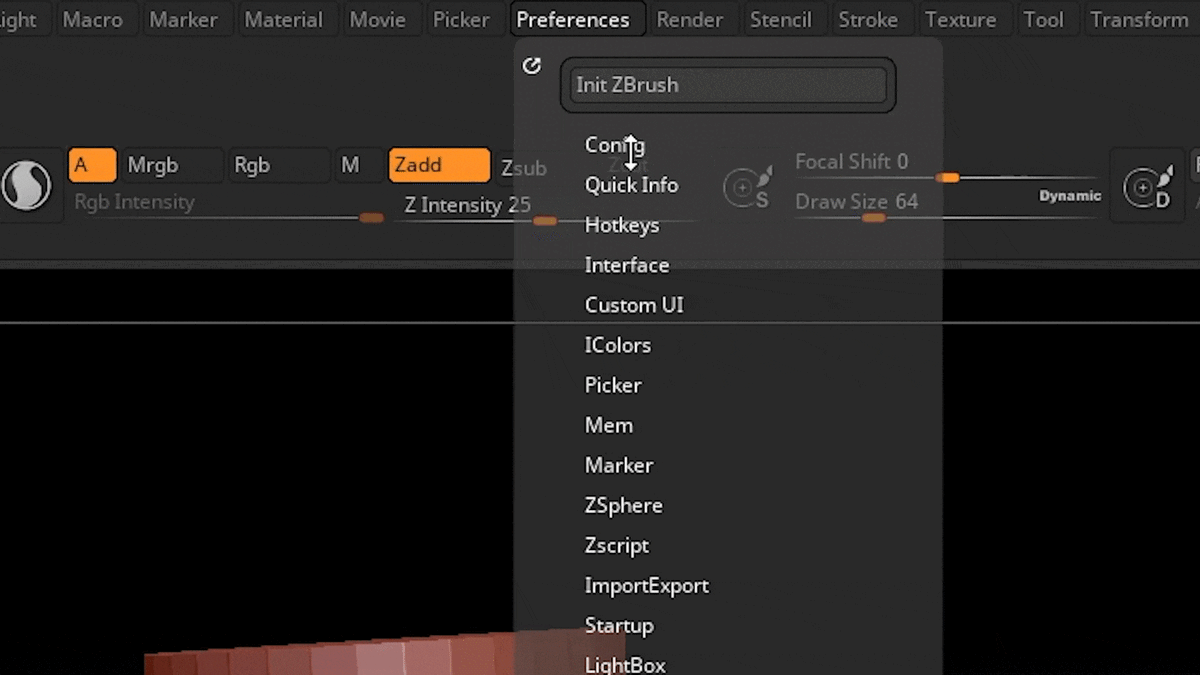Expand the Custom UI section
The height and width of the screenshot is (675, 1200).
634,305
